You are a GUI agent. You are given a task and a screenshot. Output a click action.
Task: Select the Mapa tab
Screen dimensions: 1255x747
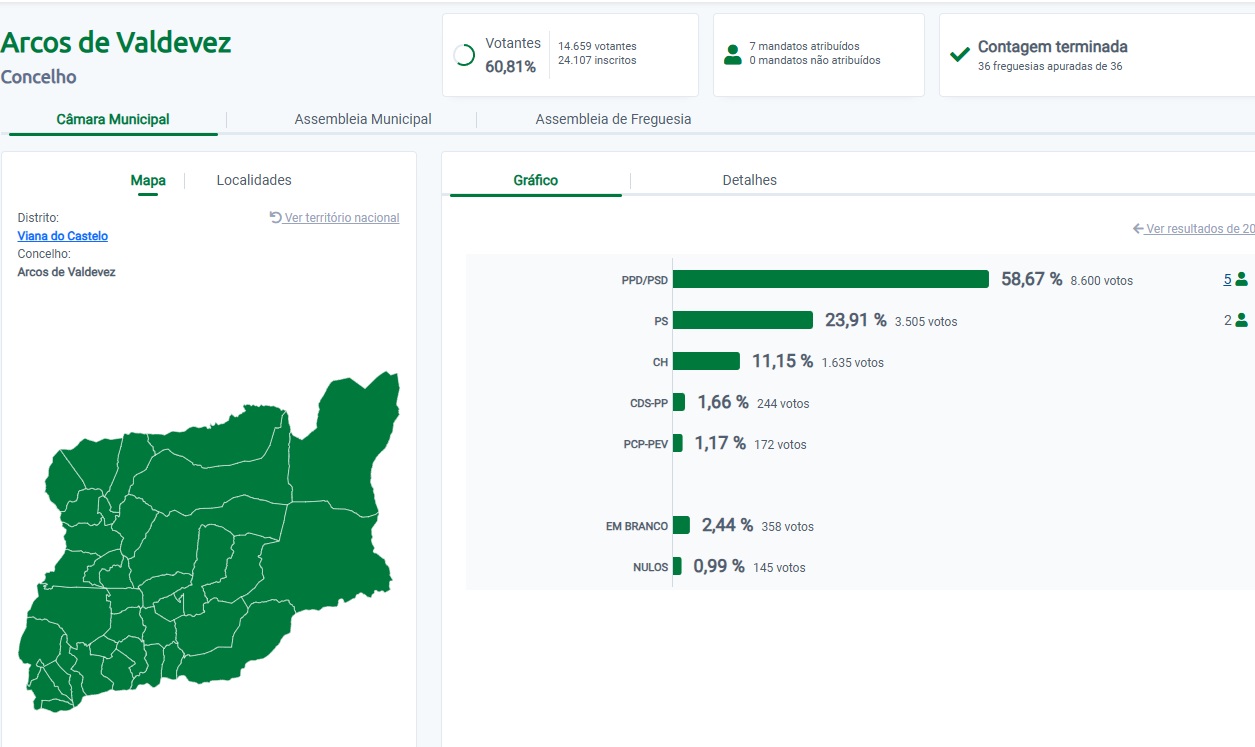[148, 180]
